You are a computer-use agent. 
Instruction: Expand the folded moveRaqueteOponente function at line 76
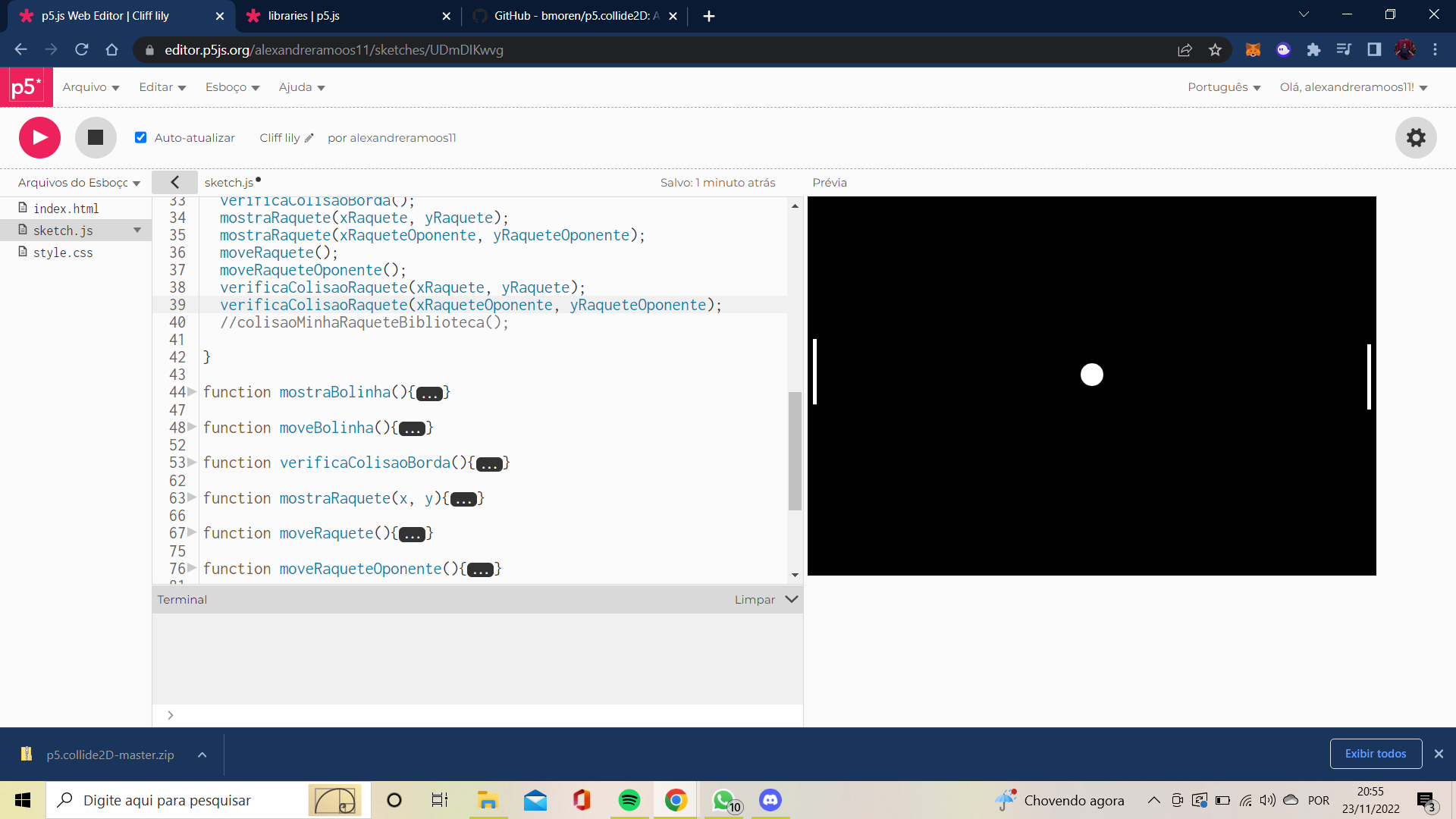click(x=192, y=569)
